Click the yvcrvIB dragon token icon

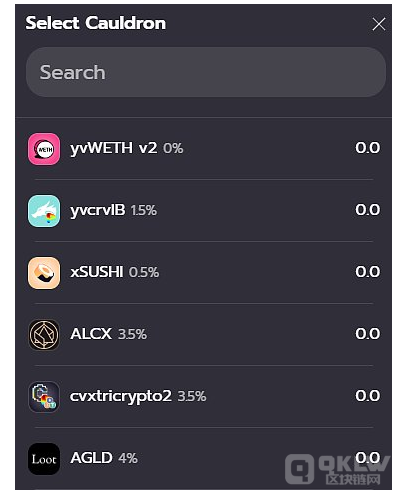[x=44, y=211]
